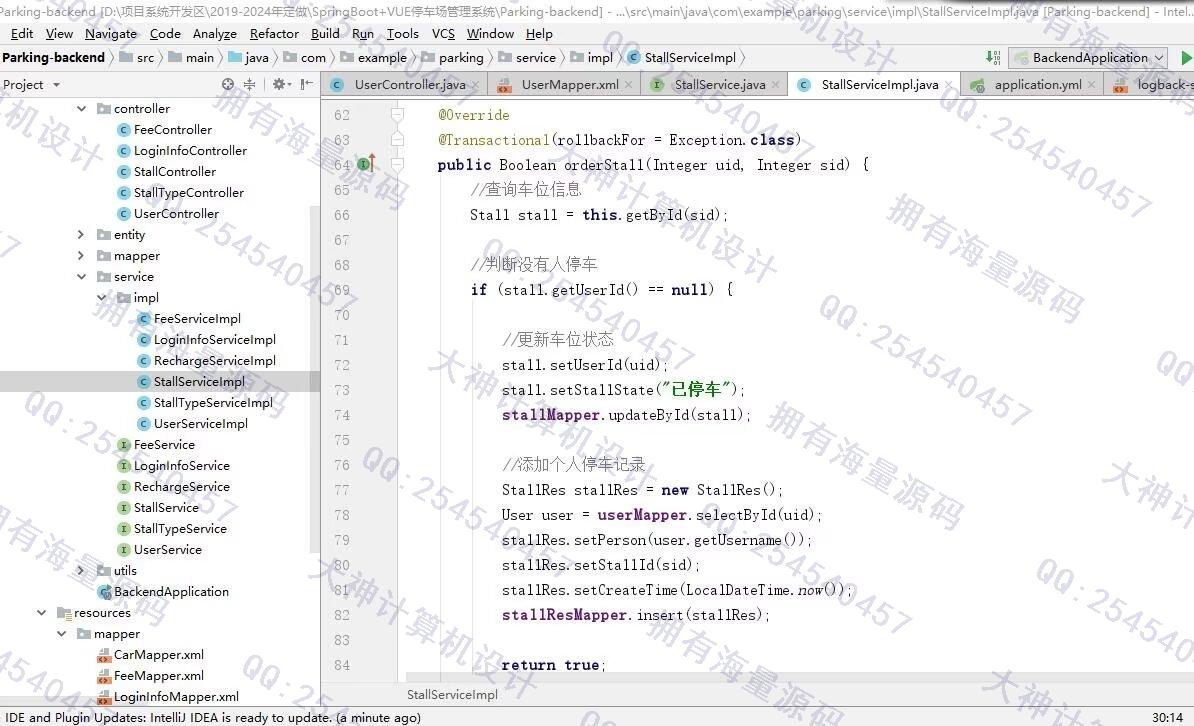Click fold marker at line 62
The image size is (1194, 726).
397,114
